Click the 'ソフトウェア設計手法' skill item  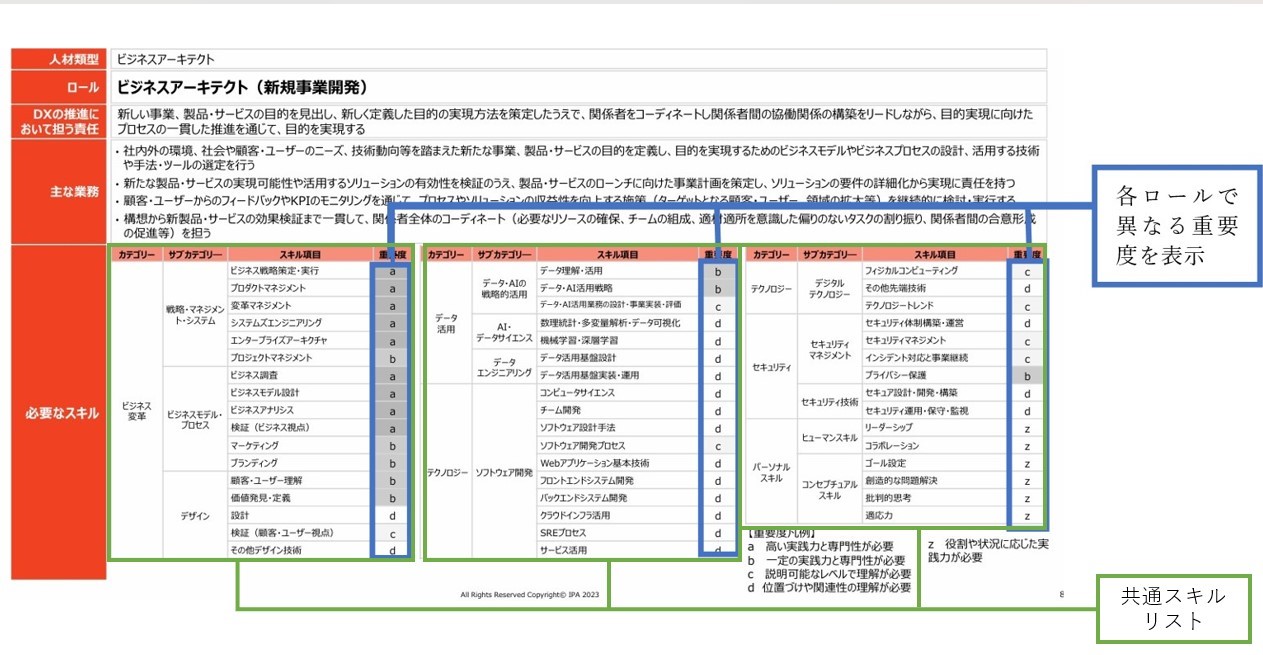[577, 428]
